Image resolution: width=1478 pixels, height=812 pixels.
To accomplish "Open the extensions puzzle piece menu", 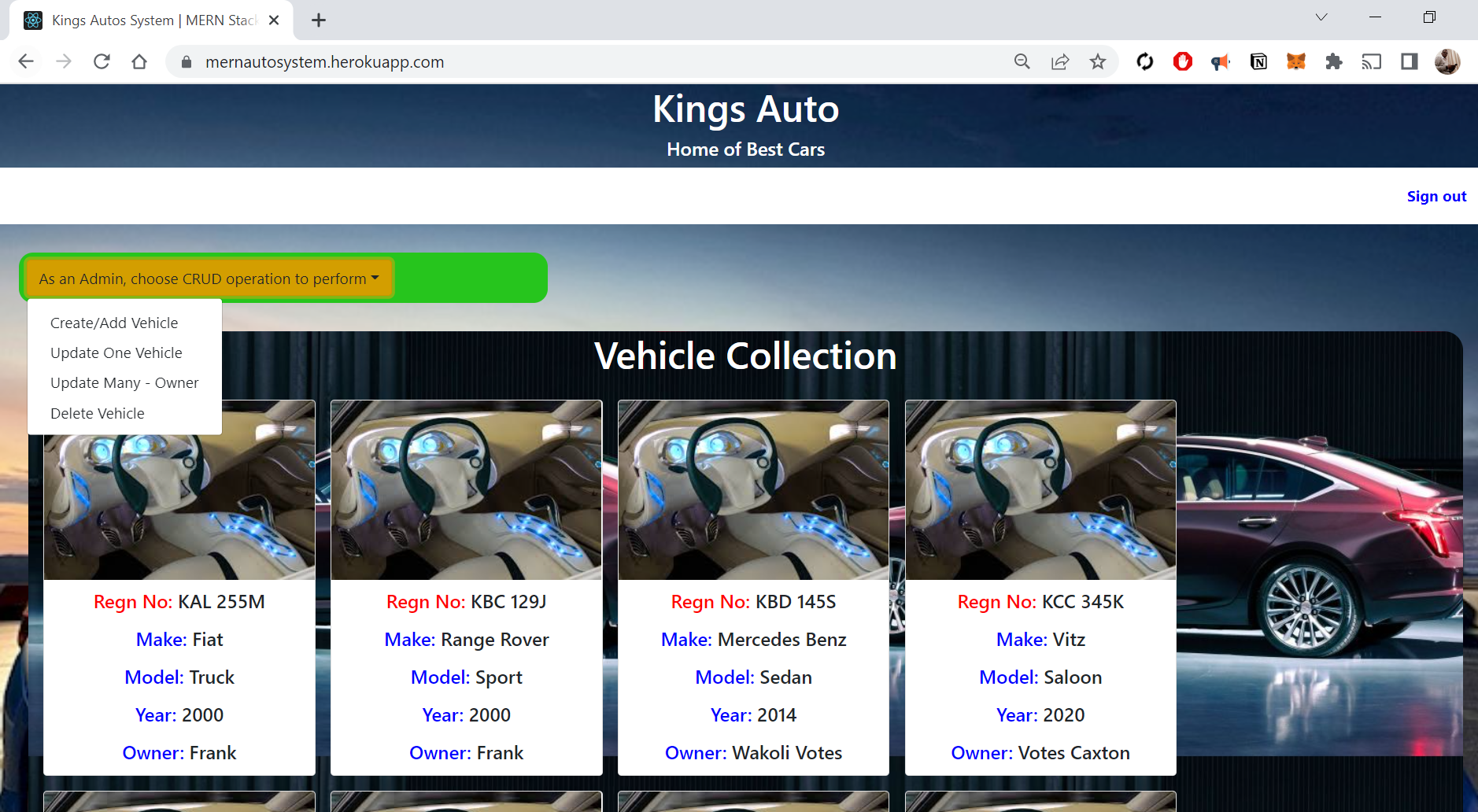I will coord(1334,61).
